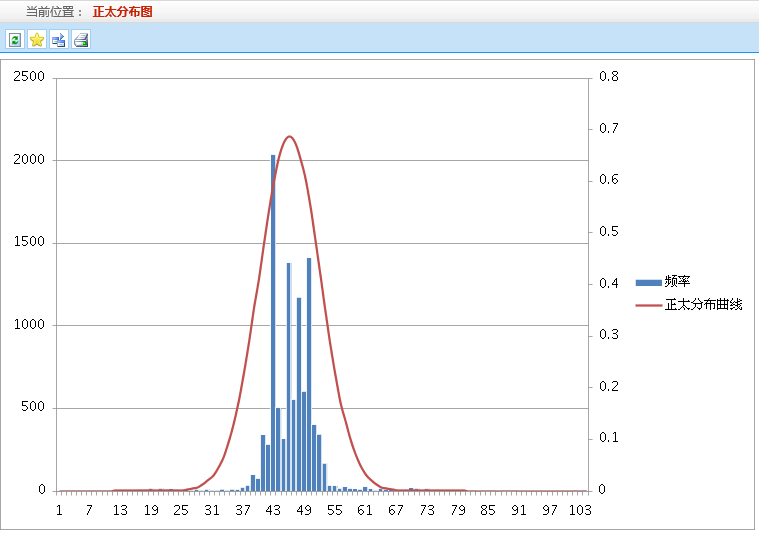The height and width of the screenshot is (536, 759).
Task: Click x-axis label 25
Action: point(181,510)
